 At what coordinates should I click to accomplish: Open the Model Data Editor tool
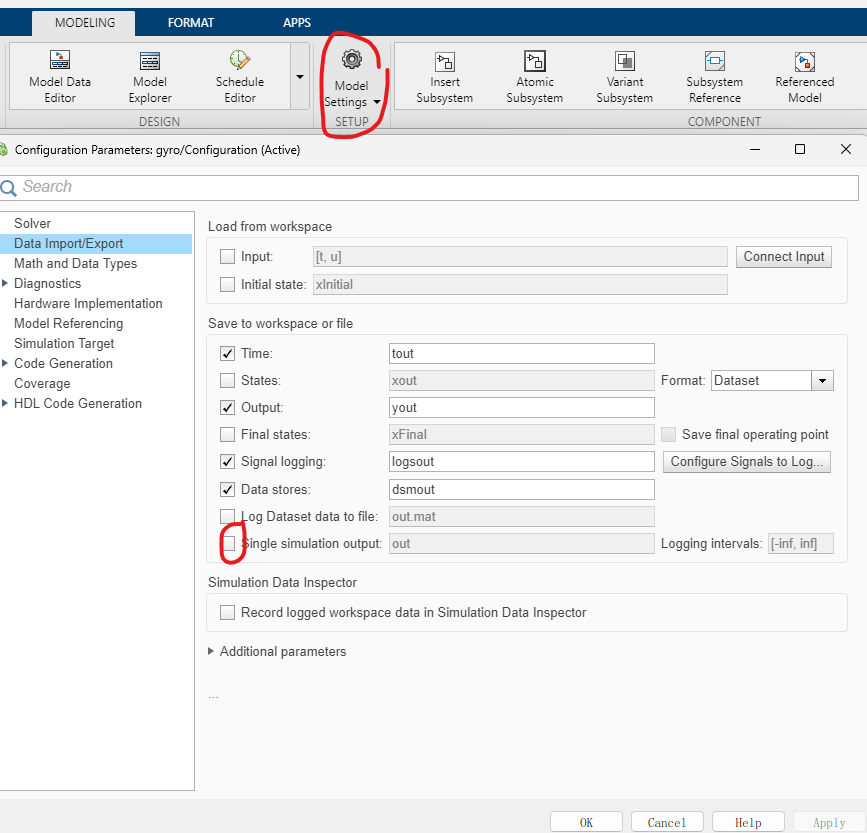(59, 76)
